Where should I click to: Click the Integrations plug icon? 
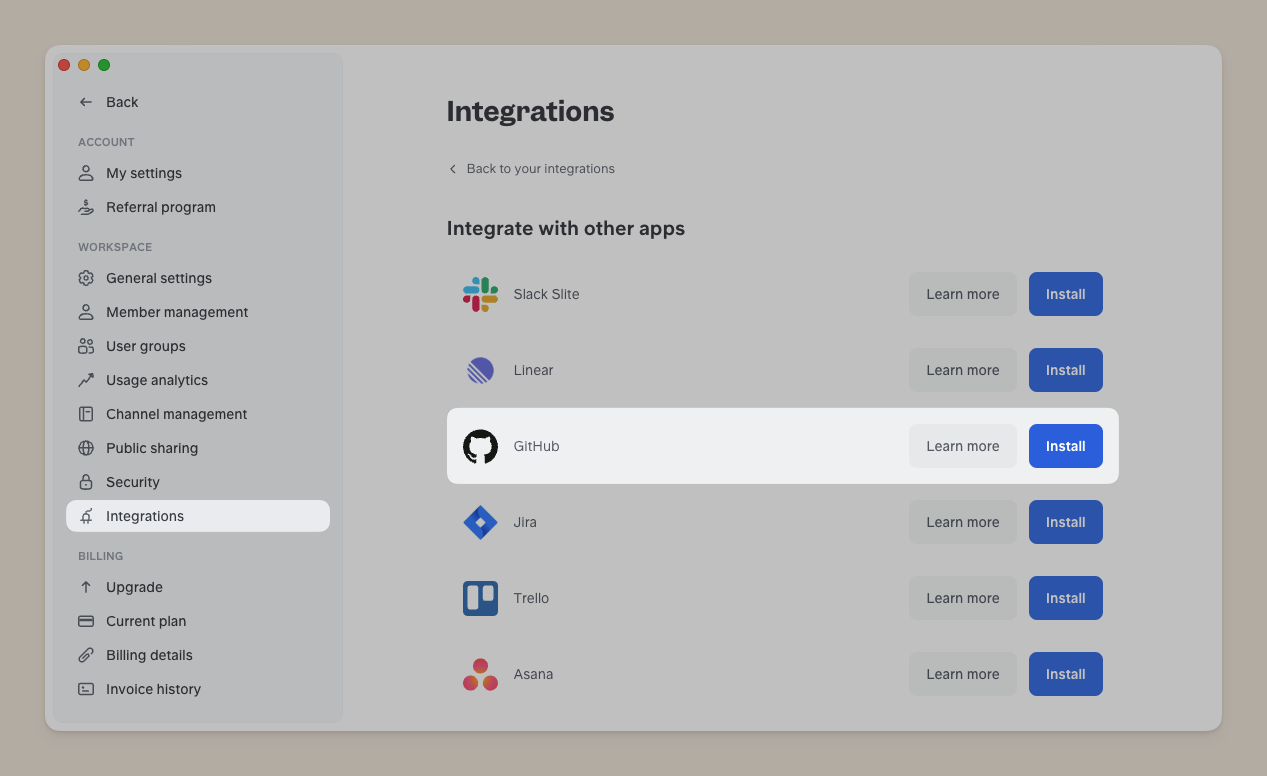click(x=86, y=516)
